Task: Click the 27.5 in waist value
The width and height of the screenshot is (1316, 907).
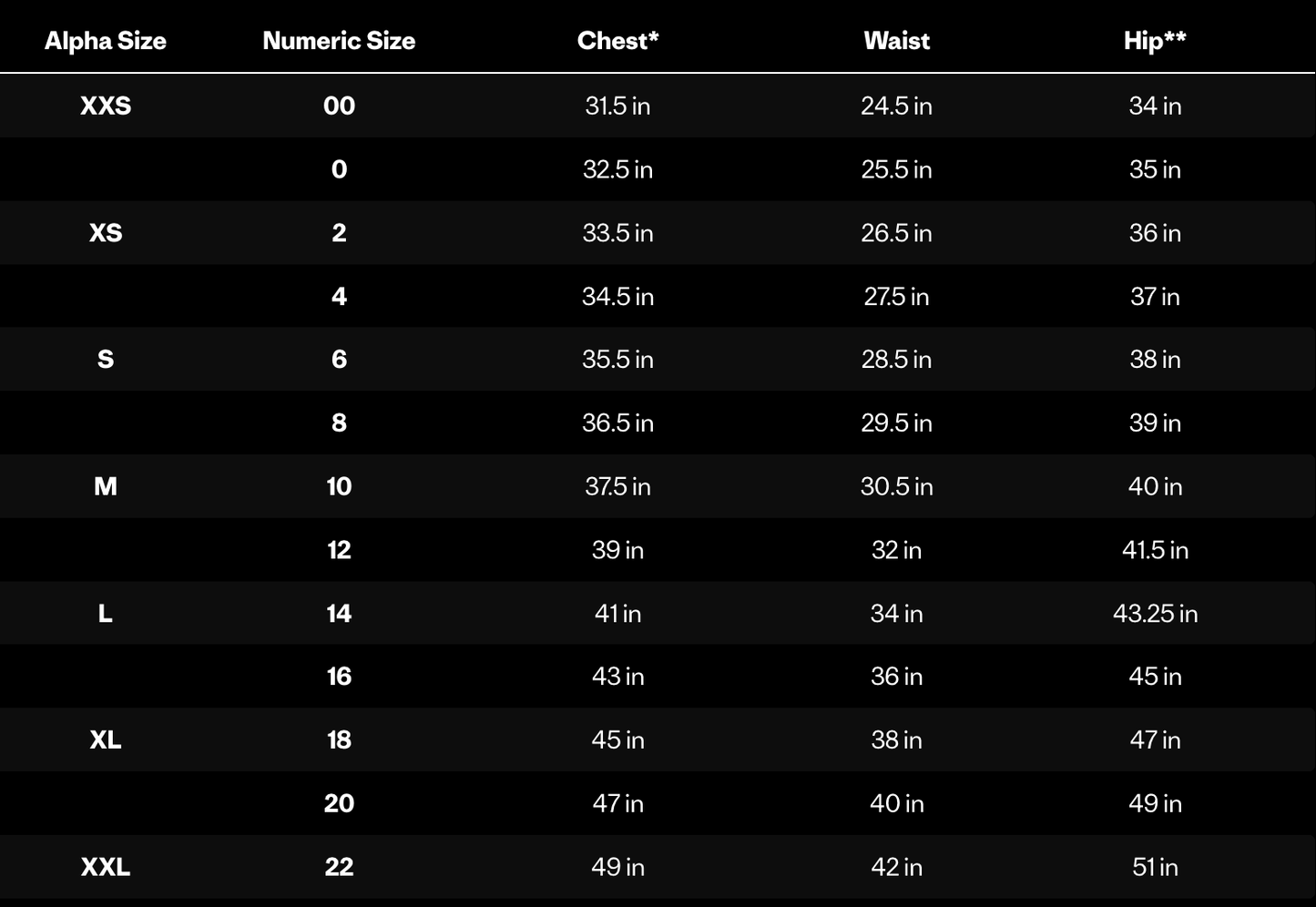Action: coord(896,296)
